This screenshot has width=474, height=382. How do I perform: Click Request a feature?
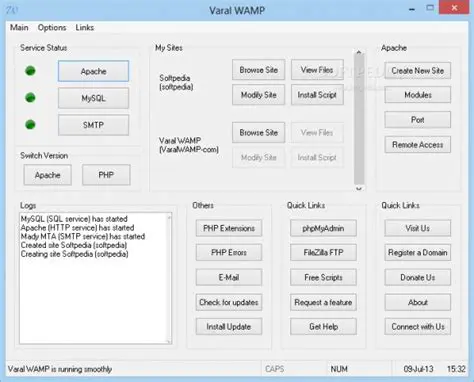click(323, 302)
